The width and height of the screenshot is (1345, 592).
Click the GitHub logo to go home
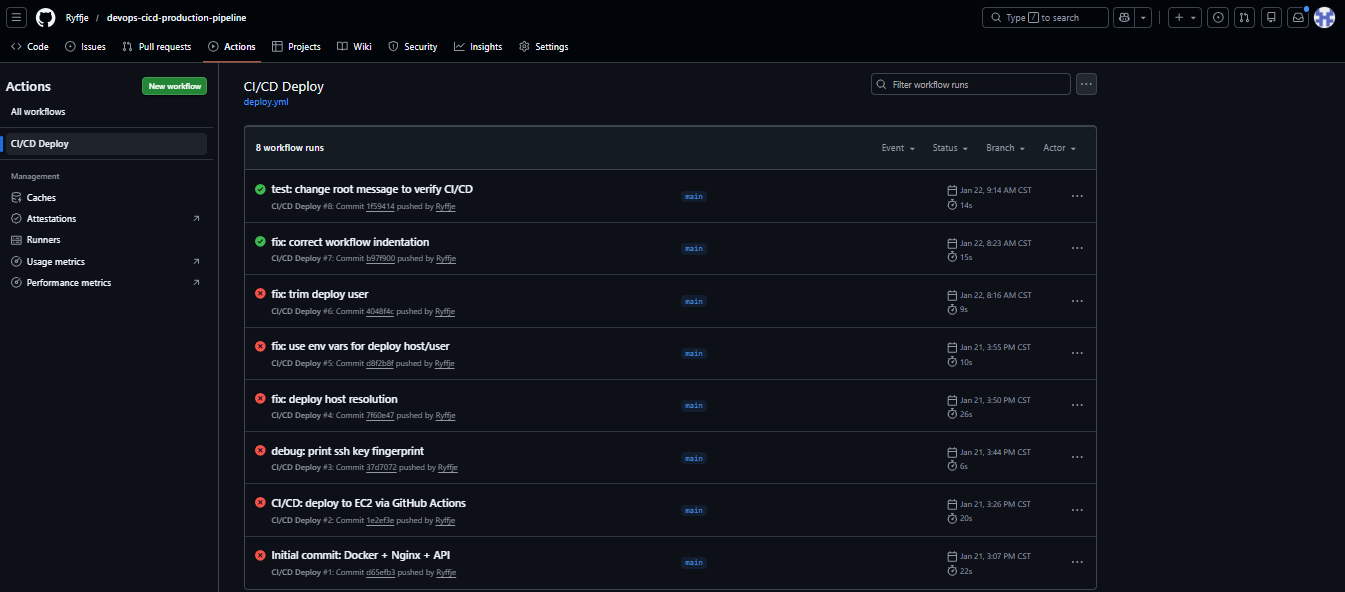45,18
